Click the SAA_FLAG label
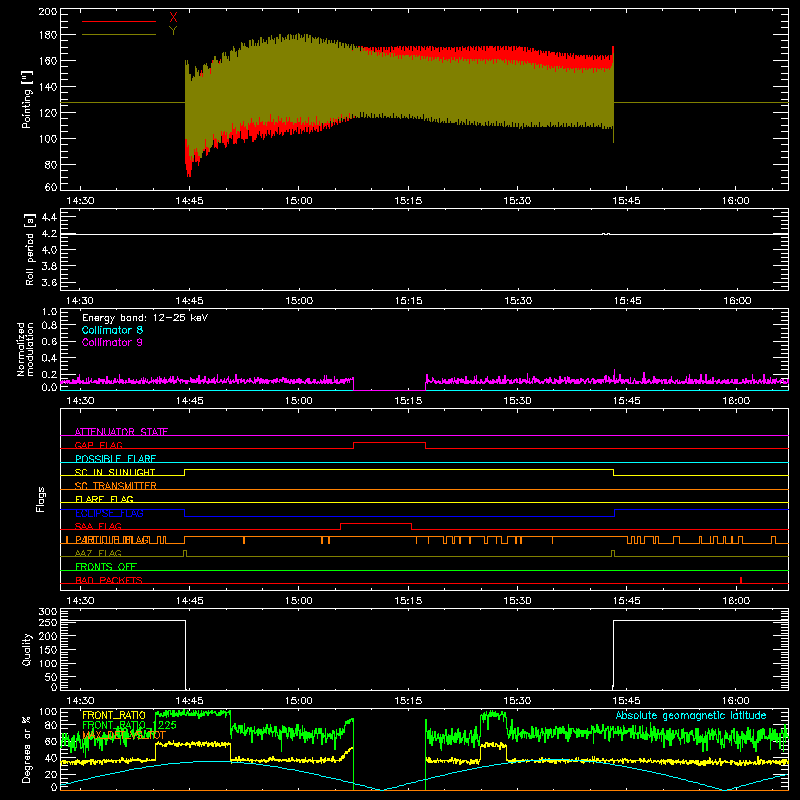Screen dimensions: 800x800 (98, 526)
